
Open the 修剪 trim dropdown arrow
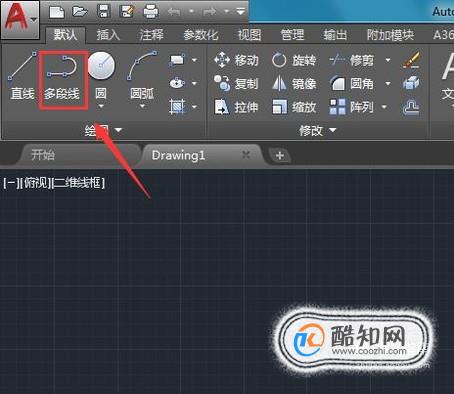pyautogui.click(x=388, y=60)
